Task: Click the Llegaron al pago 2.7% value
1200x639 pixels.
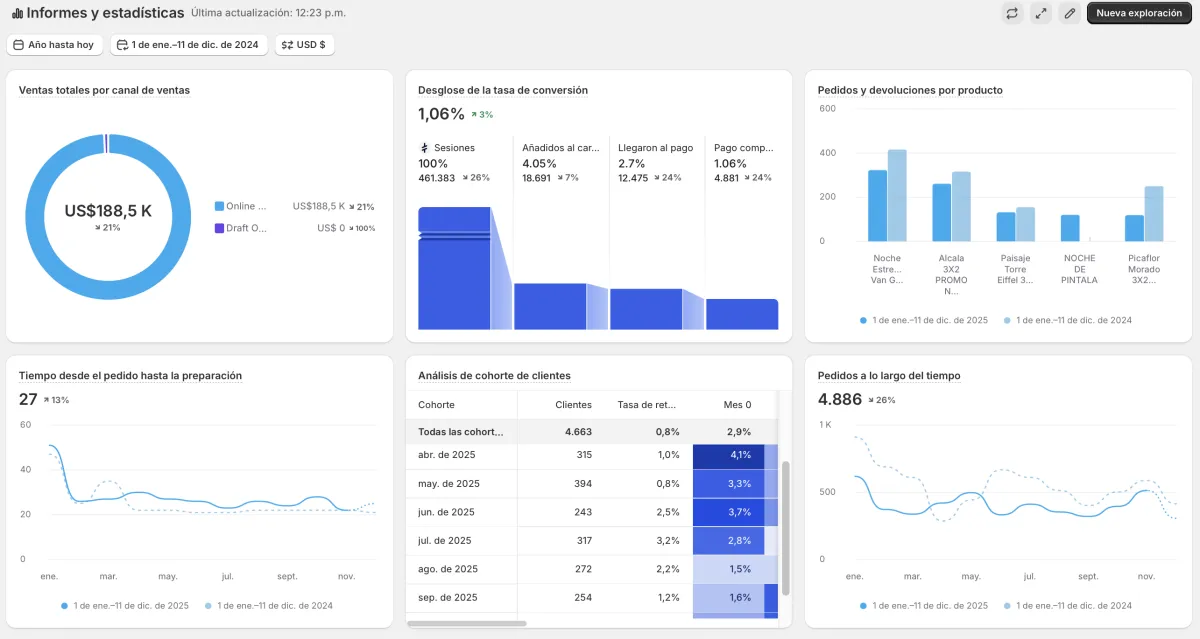Action: (632, 163)
